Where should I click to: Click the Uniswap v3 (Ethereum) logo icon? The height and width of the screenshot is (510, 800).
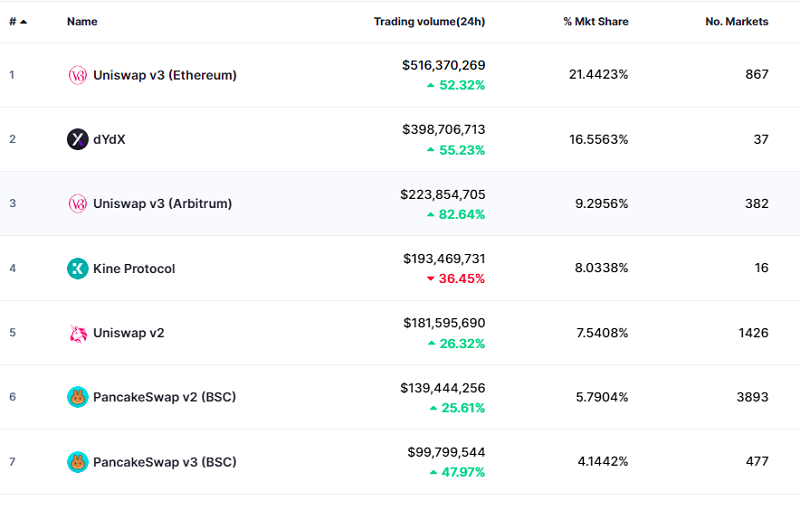77,75
